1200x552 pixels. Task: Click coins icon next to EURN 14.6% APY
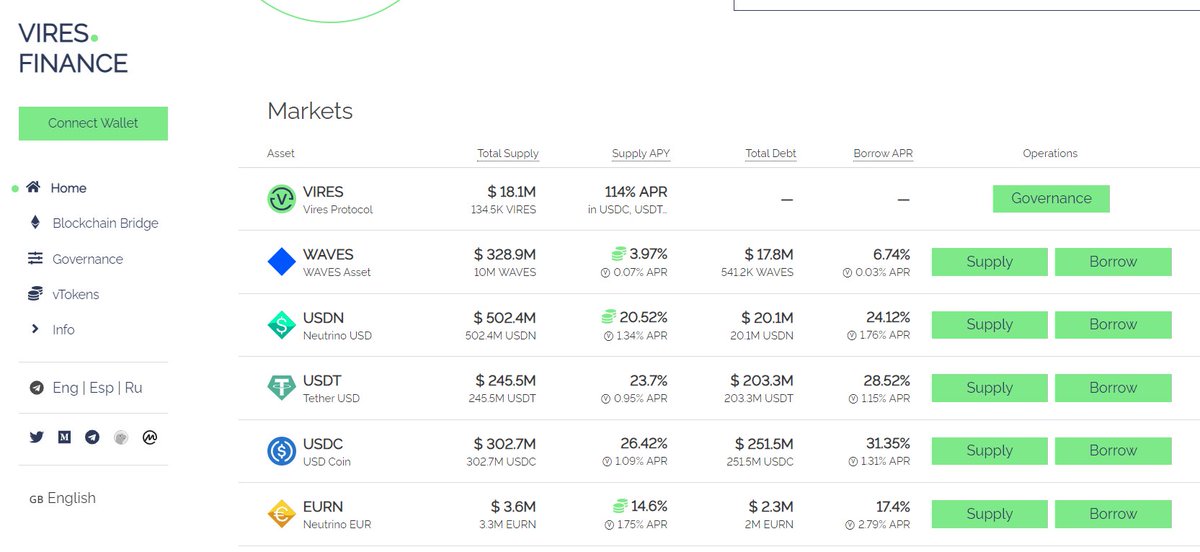[620, 506]
